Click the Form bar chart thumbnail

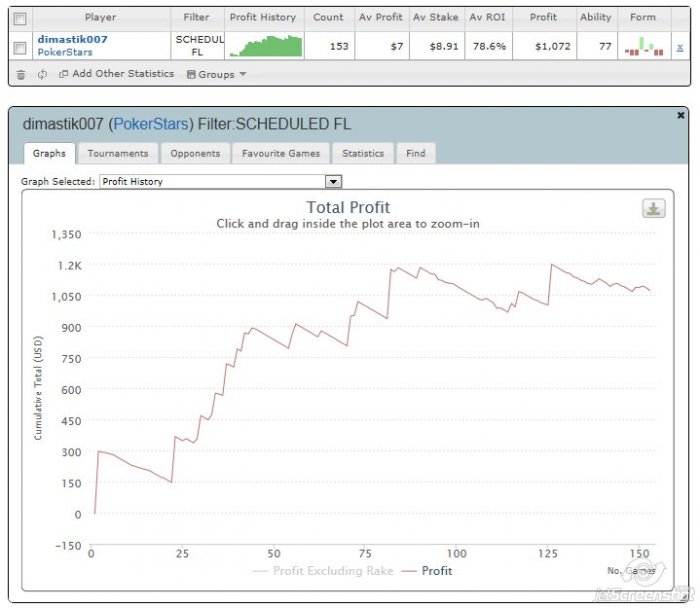click(x=644, y=46)
